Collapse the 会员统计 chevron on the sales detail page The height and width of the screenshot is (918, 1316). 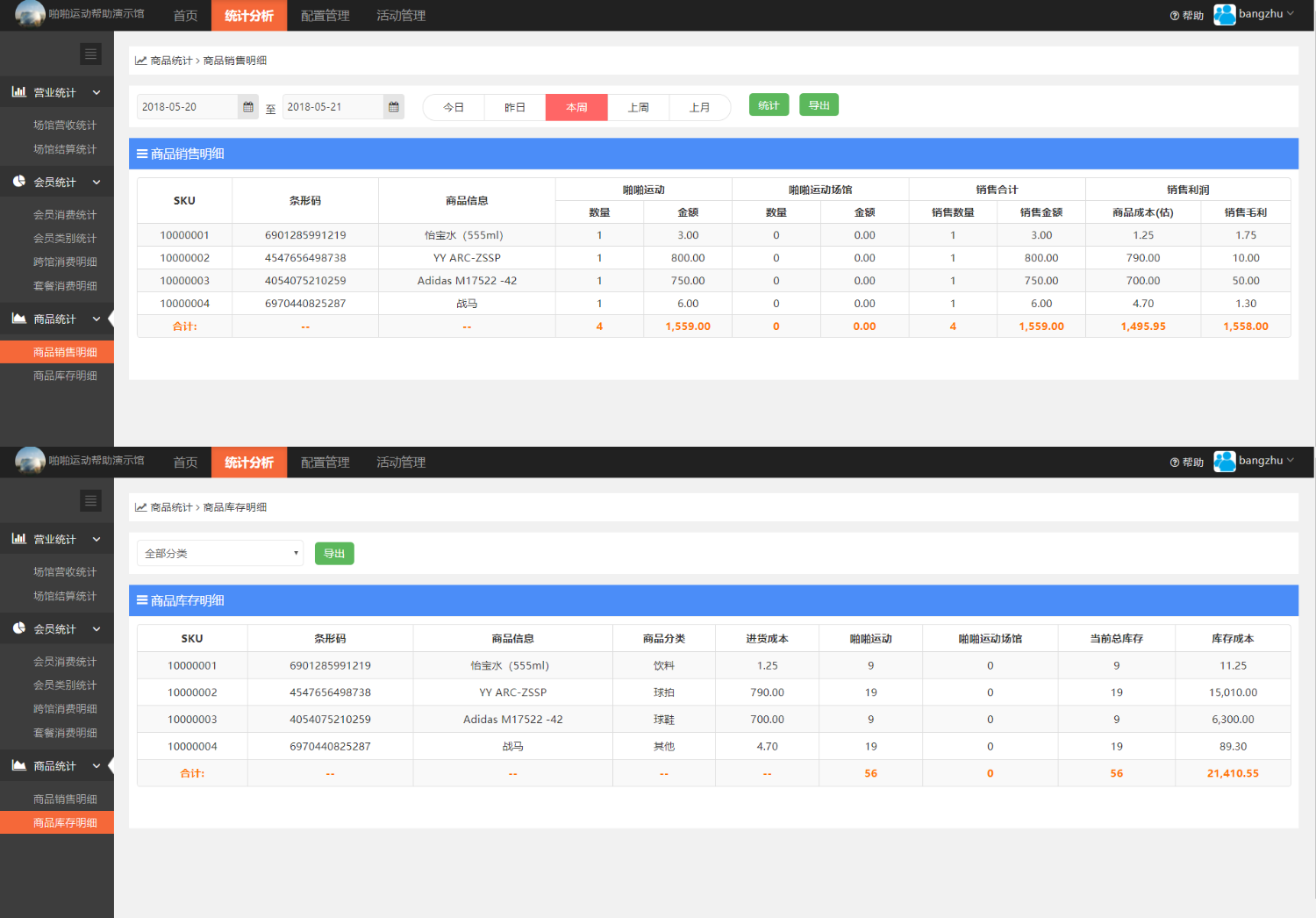click(x=97, y=183)
